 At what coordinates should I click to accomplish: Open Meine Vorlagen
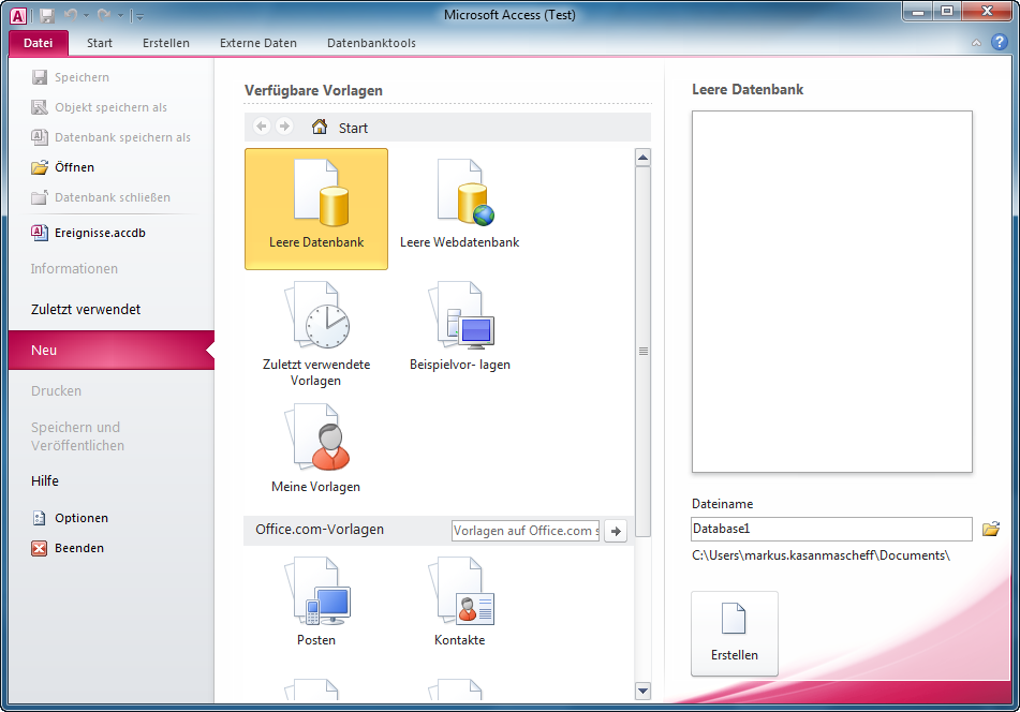click(316, 448)
